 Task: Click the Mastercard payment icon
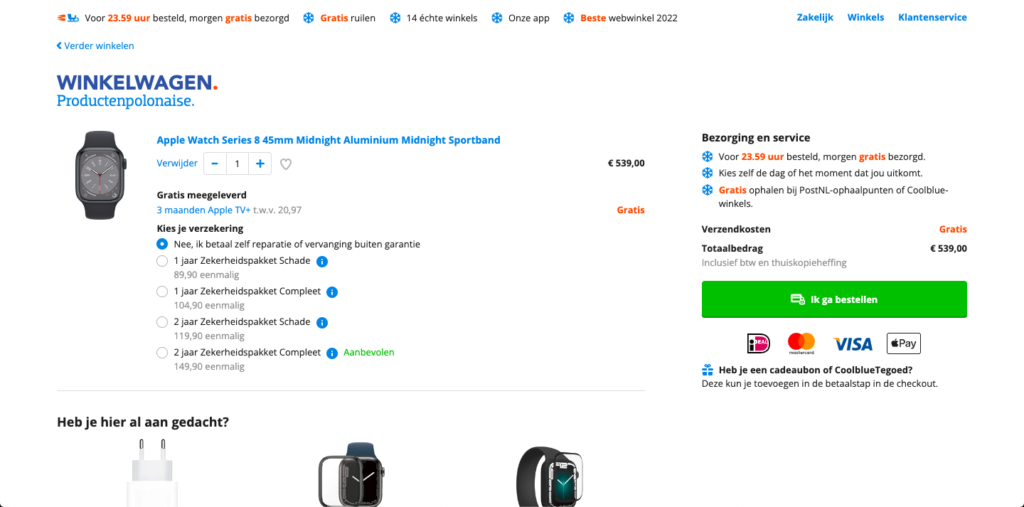pos(801,343)
